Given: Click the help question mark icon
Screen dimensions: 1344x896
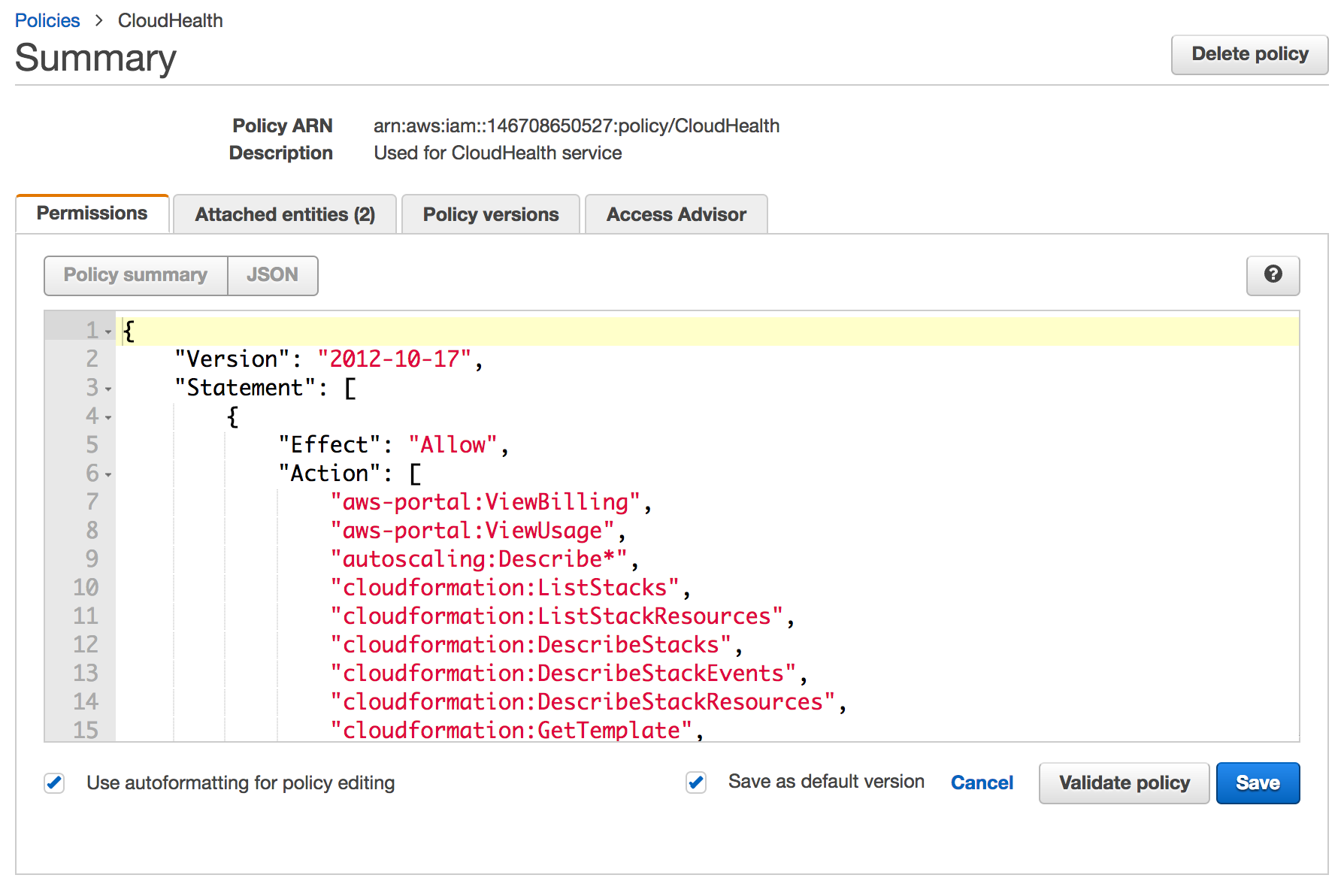Looking at the screenshot, I should point(1273,275).
